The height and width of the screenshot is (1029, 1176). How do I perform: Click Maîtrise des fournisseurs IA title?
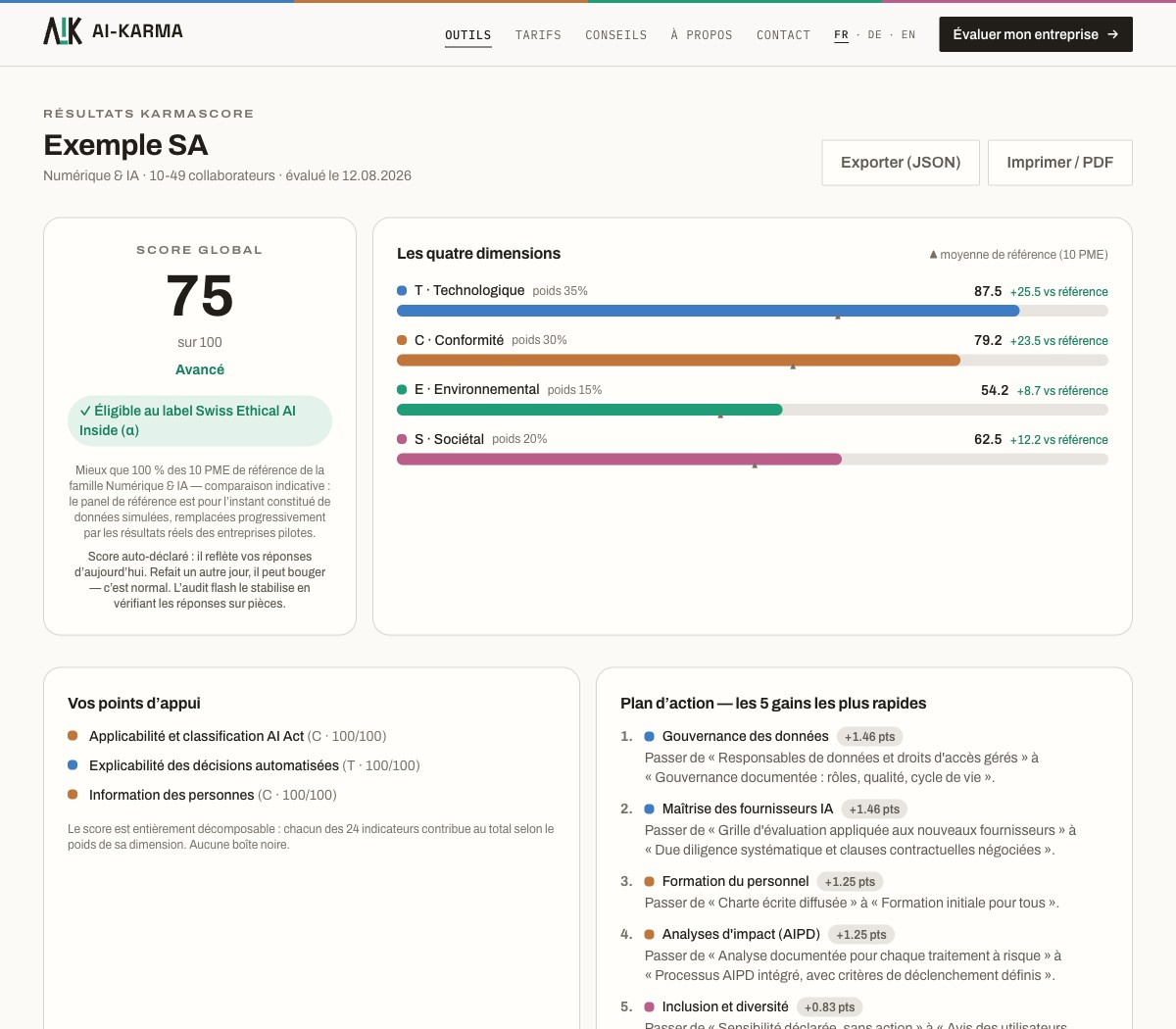coord(748,808)
